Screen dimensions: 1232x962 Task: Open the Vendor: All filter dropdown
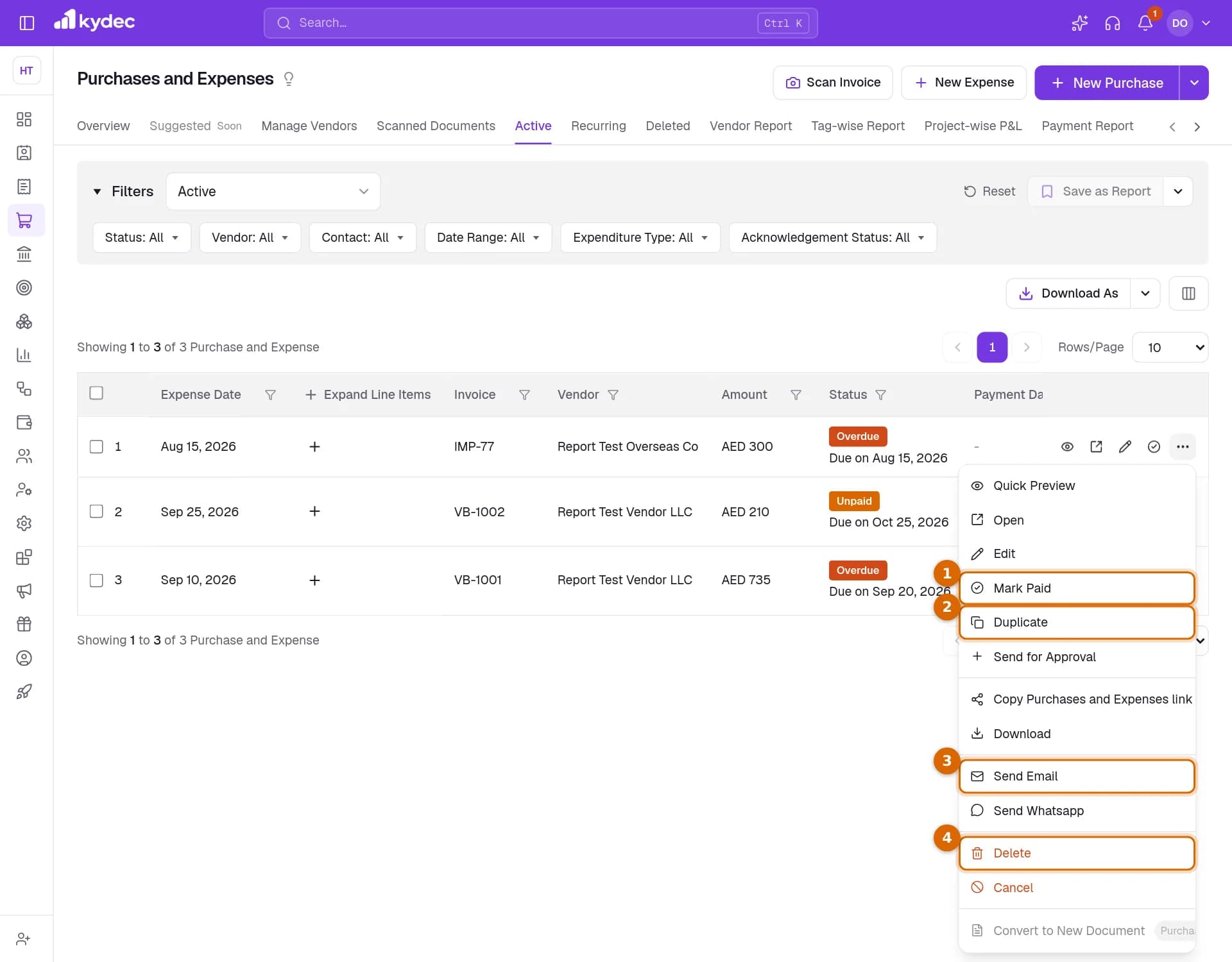tap(250, 237)
